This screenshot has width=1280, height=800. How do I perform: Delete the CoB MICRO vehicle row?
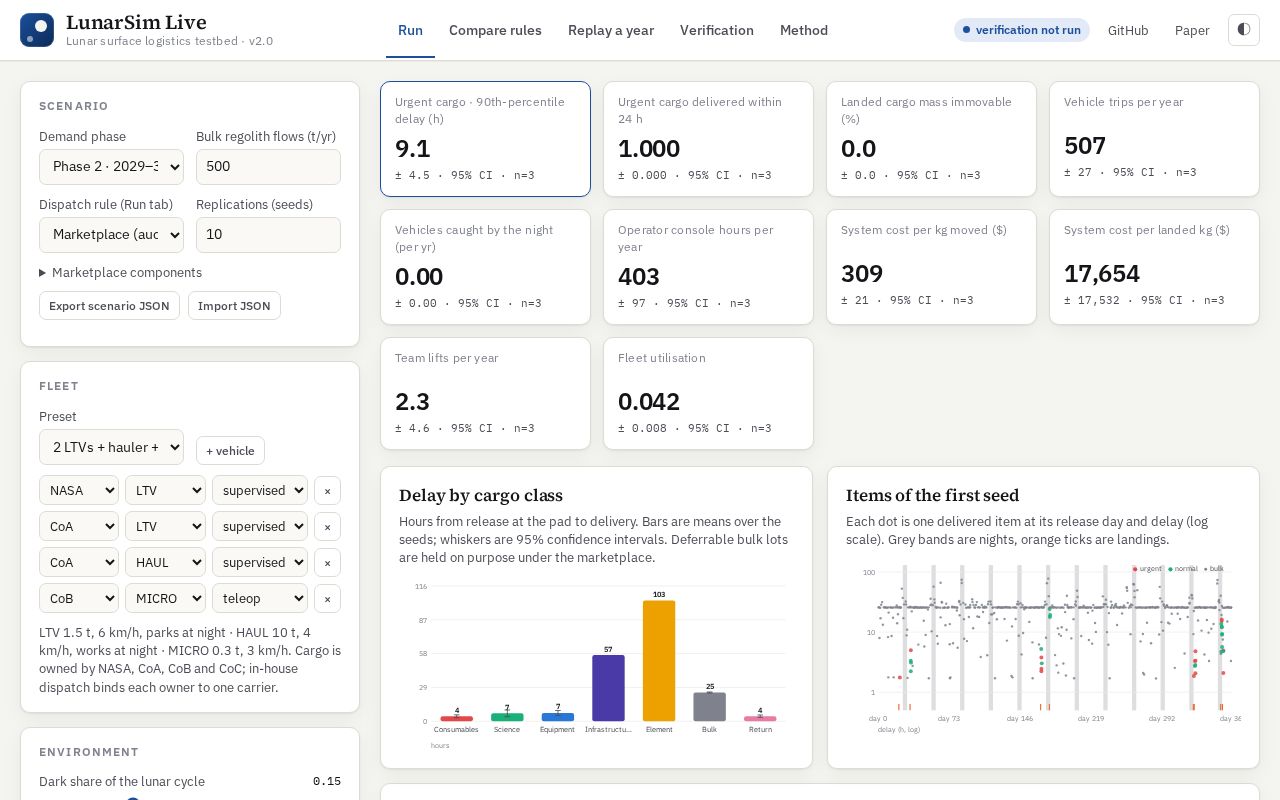(327, 599)
